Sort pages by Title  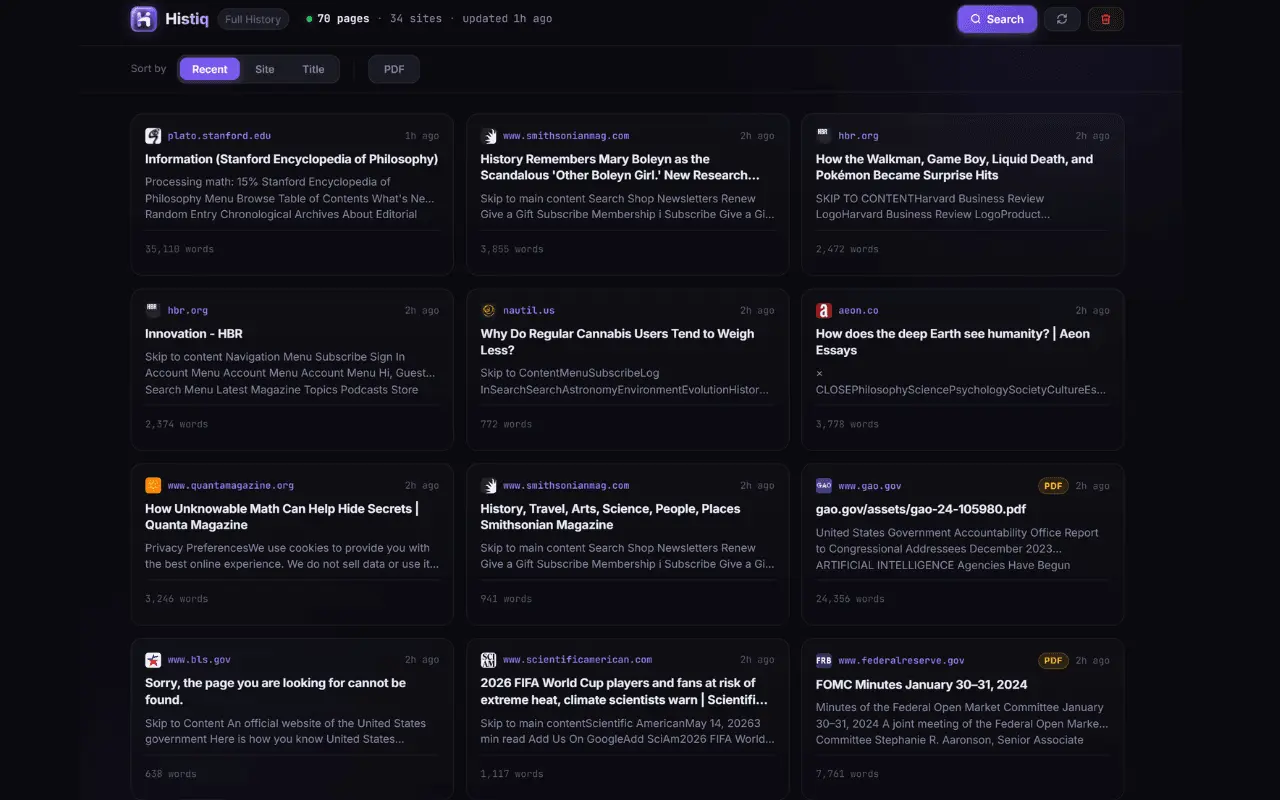click(314, 69)
